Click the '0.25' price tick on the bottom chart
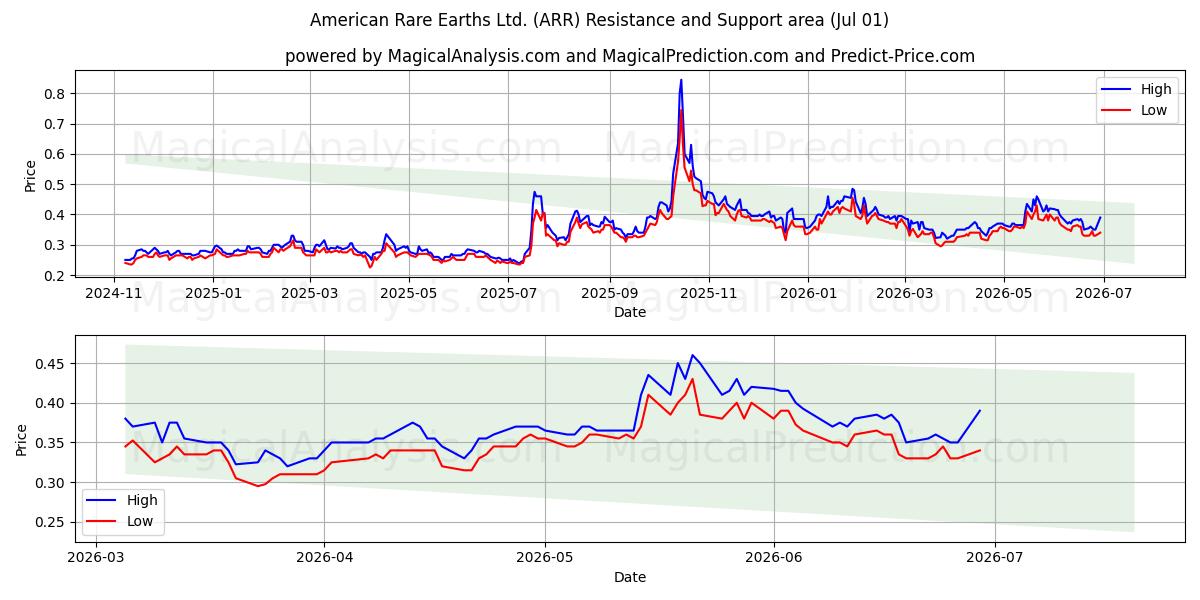Image resolution: width=1200 pixels, height=600 pixels. (52, 522)
